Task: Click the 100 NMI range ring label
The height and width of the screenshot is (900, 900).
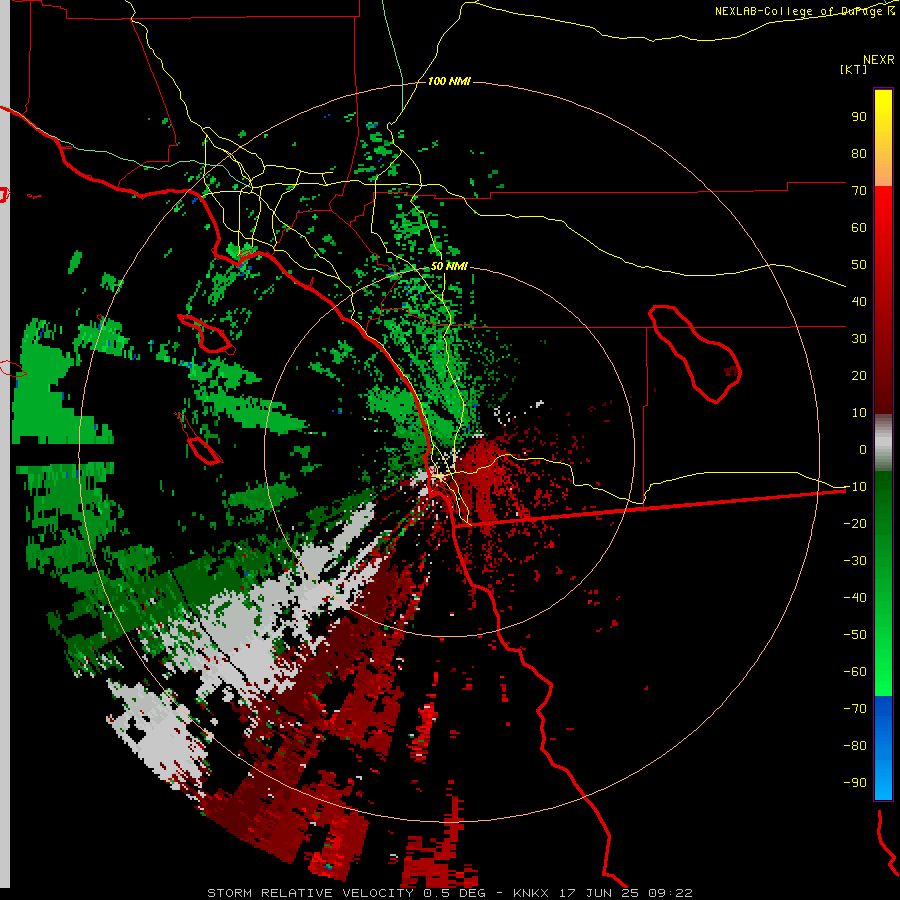Action: (449, 82)
